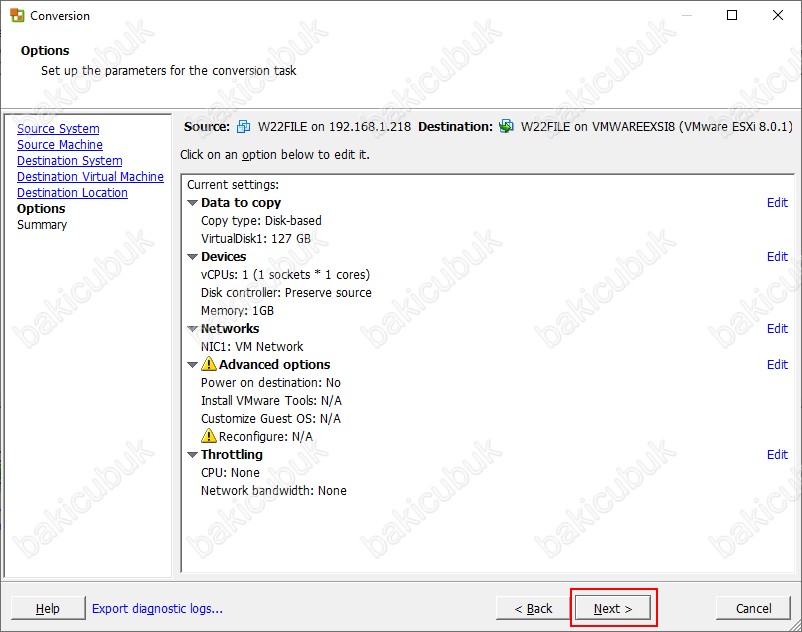Click Disk controller: Preserve source row
This screenshot has width=802, height=632.
286,292
